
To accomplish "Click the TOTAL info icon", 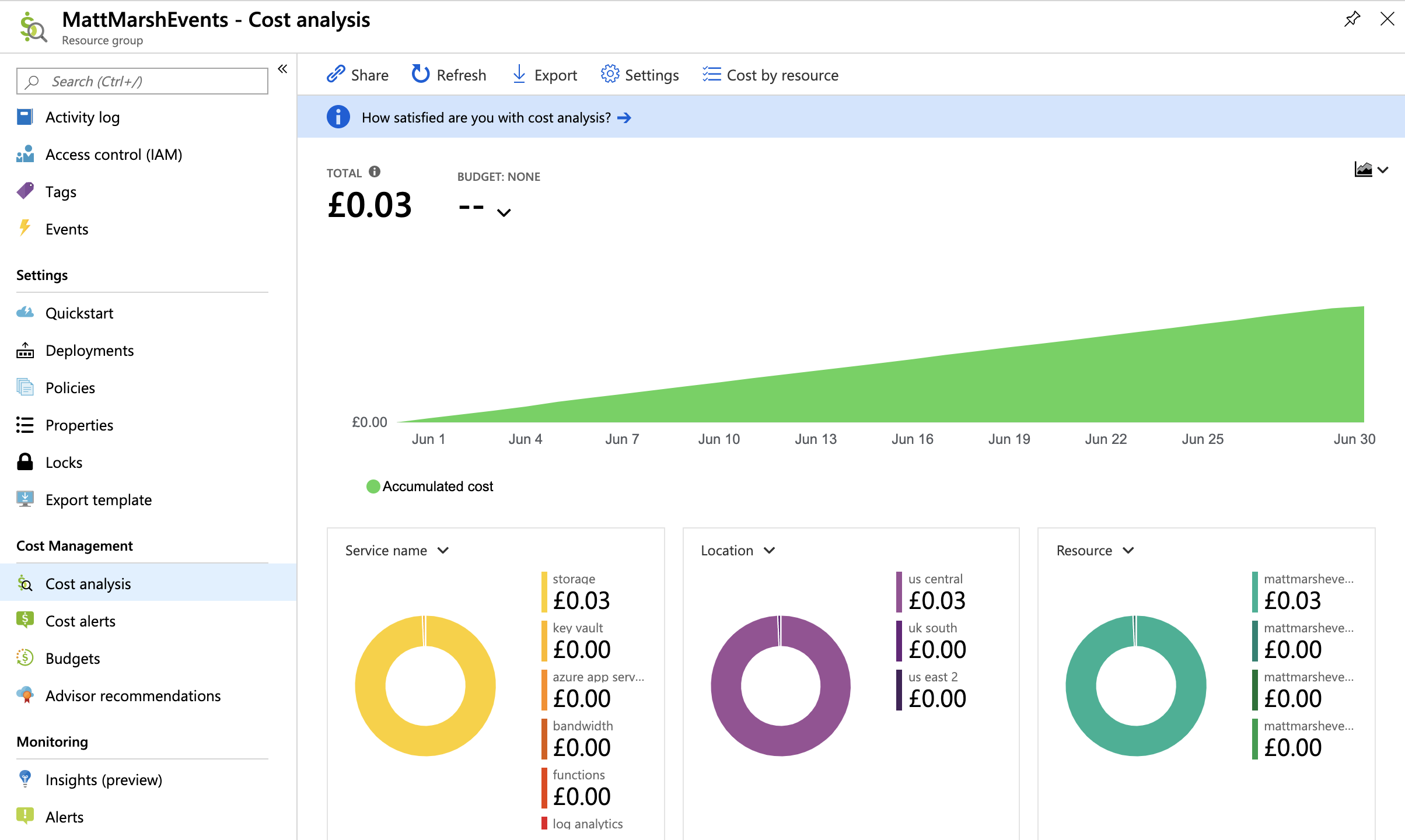I will pyautogui.click(x=375, y=171).
